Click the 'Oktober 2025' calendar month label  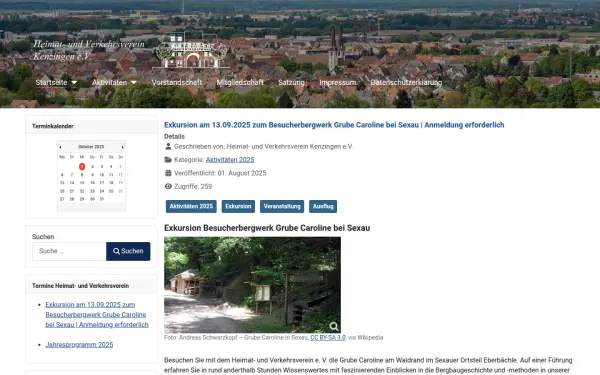(91, 147)
